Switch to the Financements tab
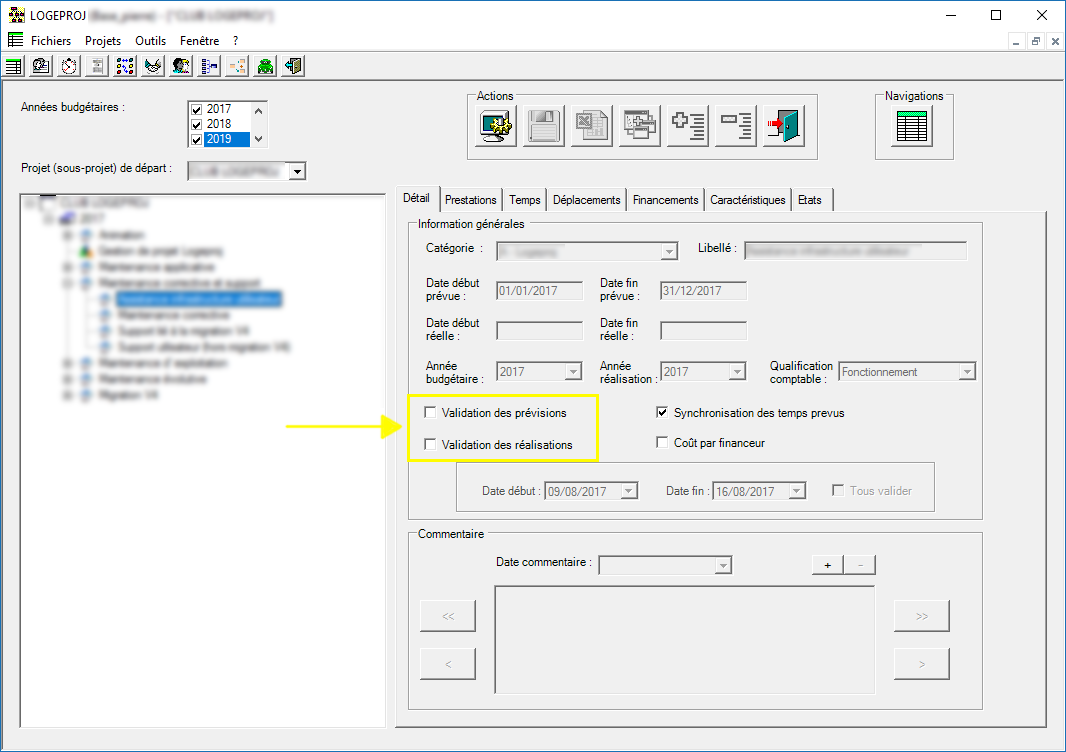The image size is (1066, 752). coord(666,200)
